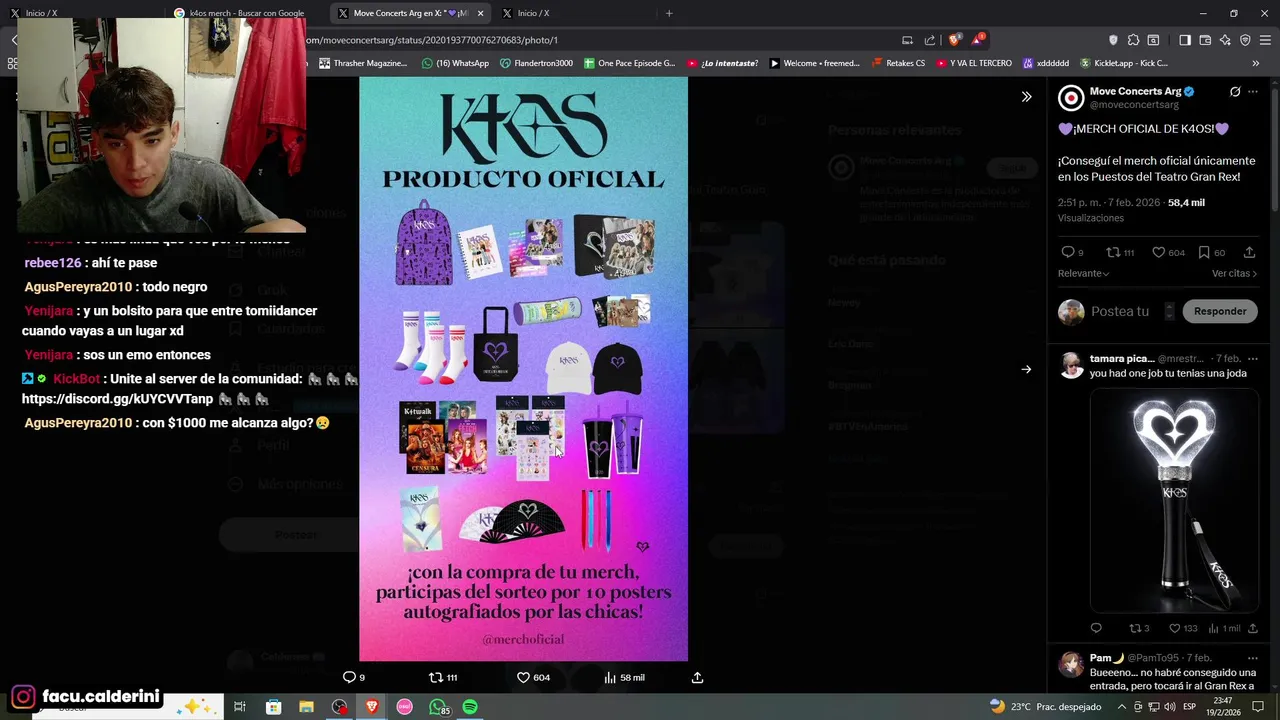This screenshot has width=1280, height=720.
Task: View post analytics showing 58 mil below photo
Action: coord(624,677)
